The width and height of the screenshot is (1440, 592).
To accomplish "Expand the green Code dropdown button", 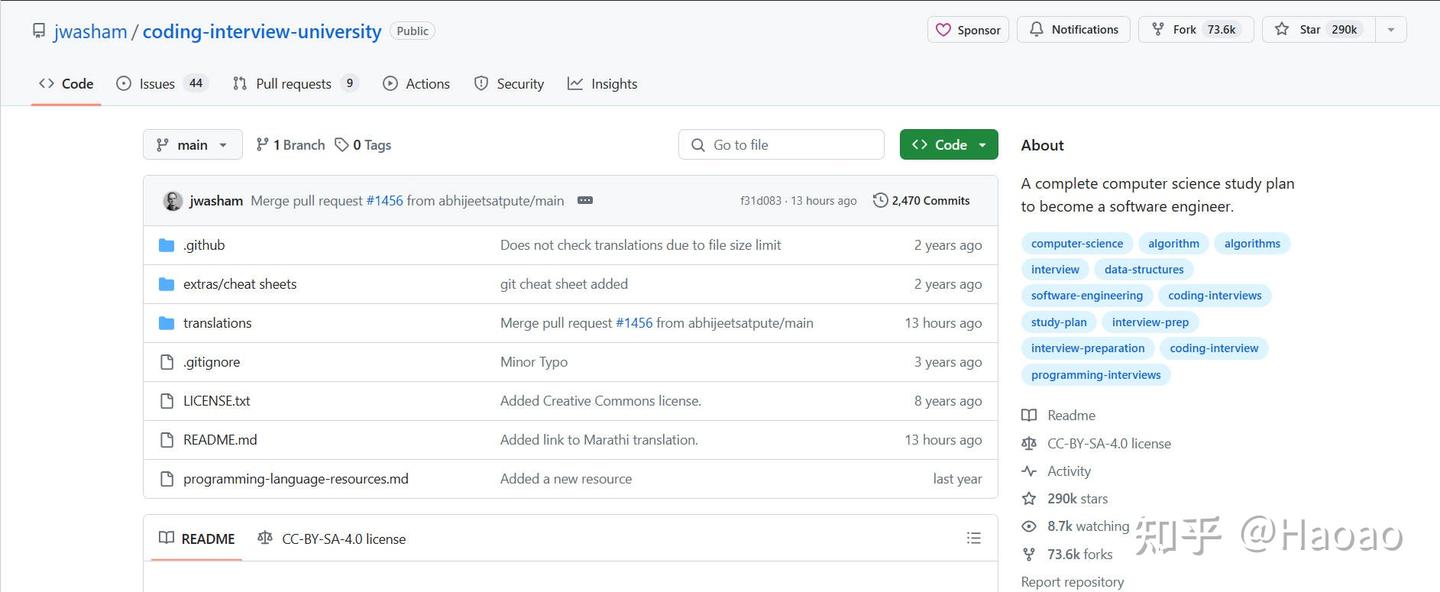I will (948, 145).
